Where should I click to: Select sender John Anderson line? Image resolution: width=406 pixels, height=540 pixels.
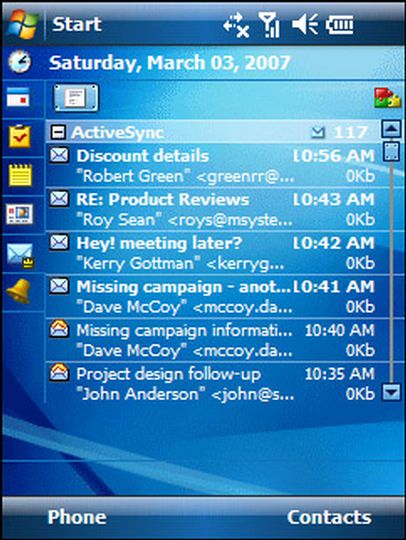(186, 394)
